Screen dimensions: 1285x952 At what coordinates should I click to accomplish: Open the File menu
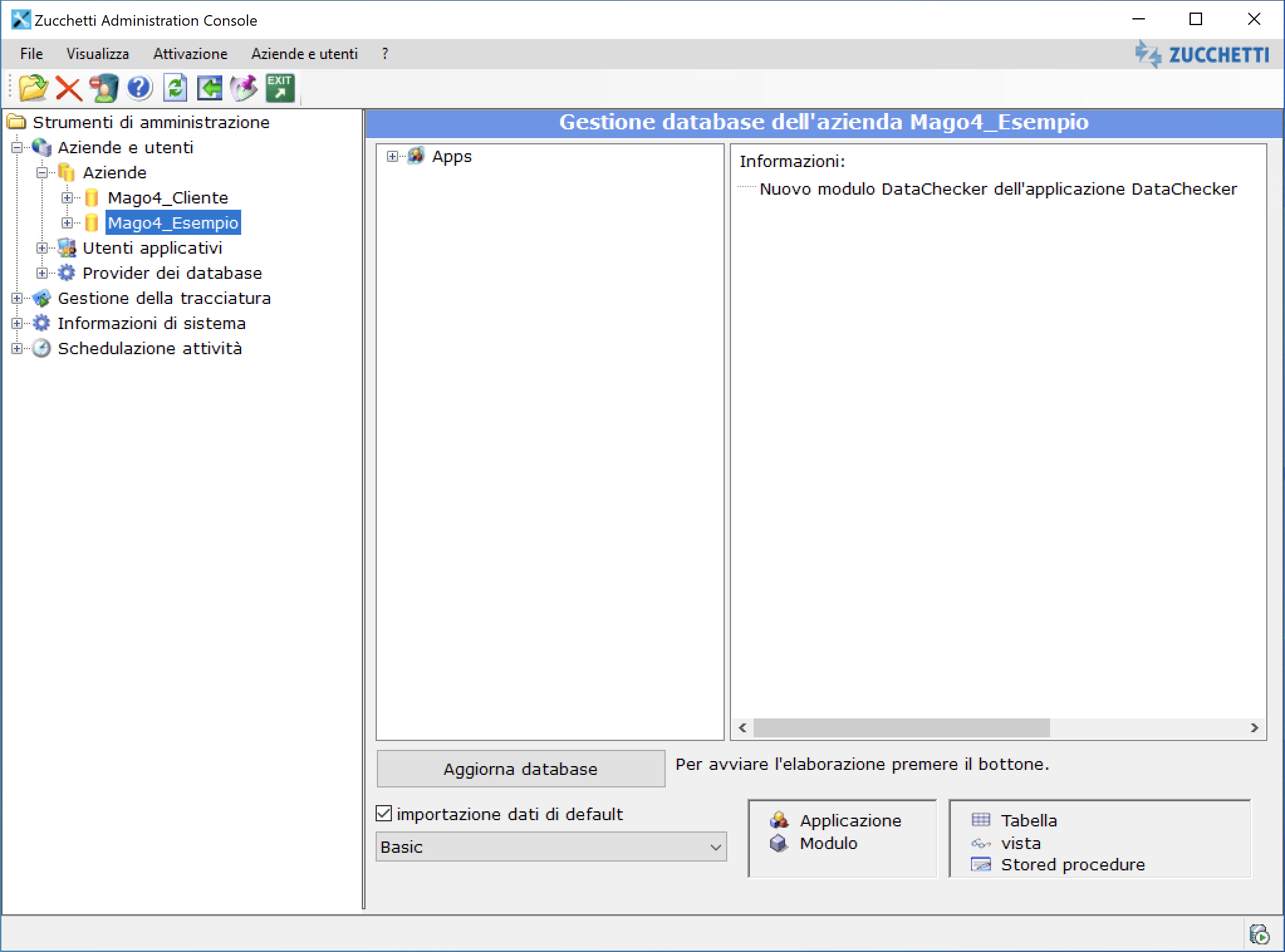coord(31,54)
